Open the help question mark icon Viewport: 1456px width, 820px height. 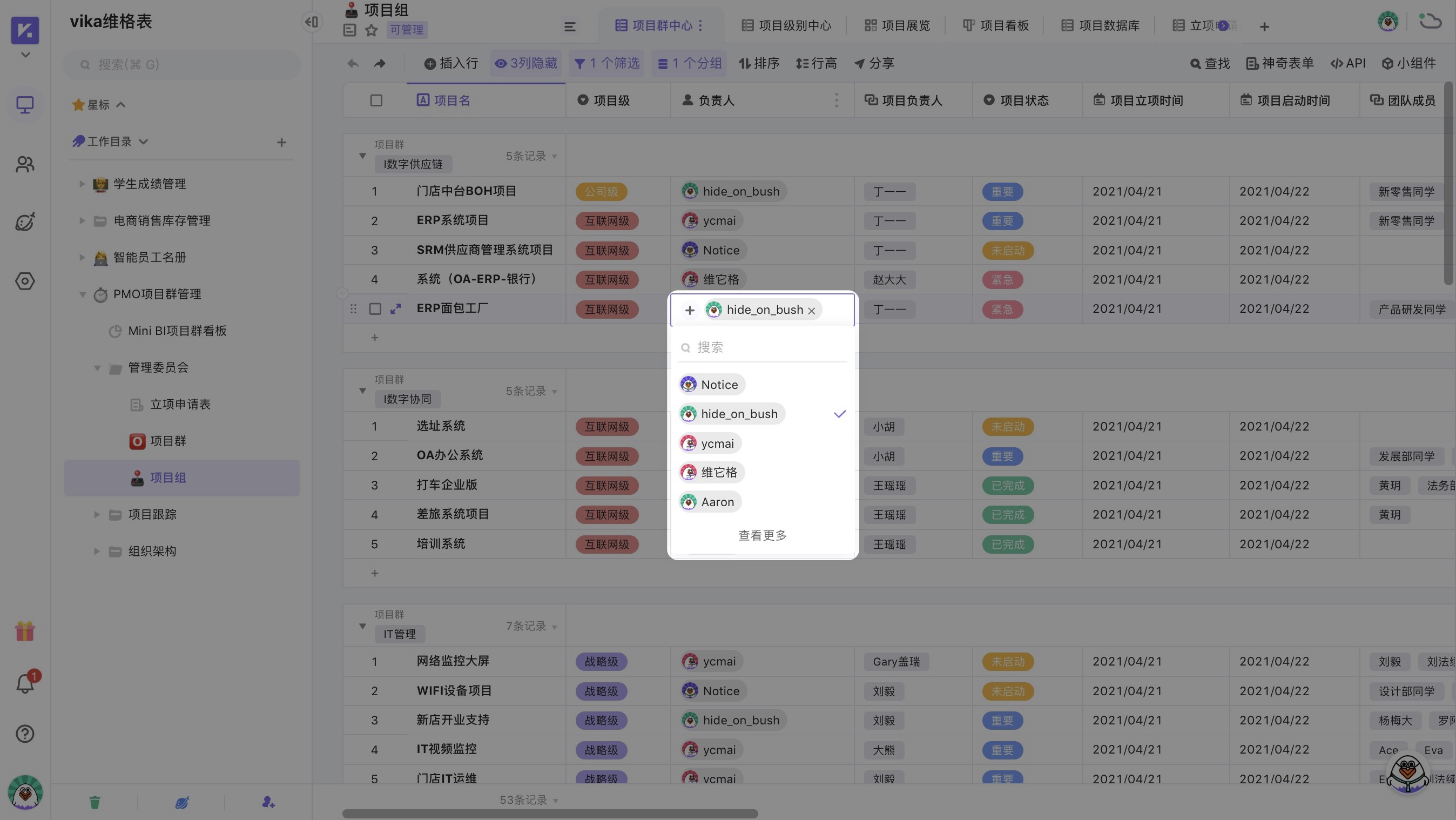click(25, 734)
